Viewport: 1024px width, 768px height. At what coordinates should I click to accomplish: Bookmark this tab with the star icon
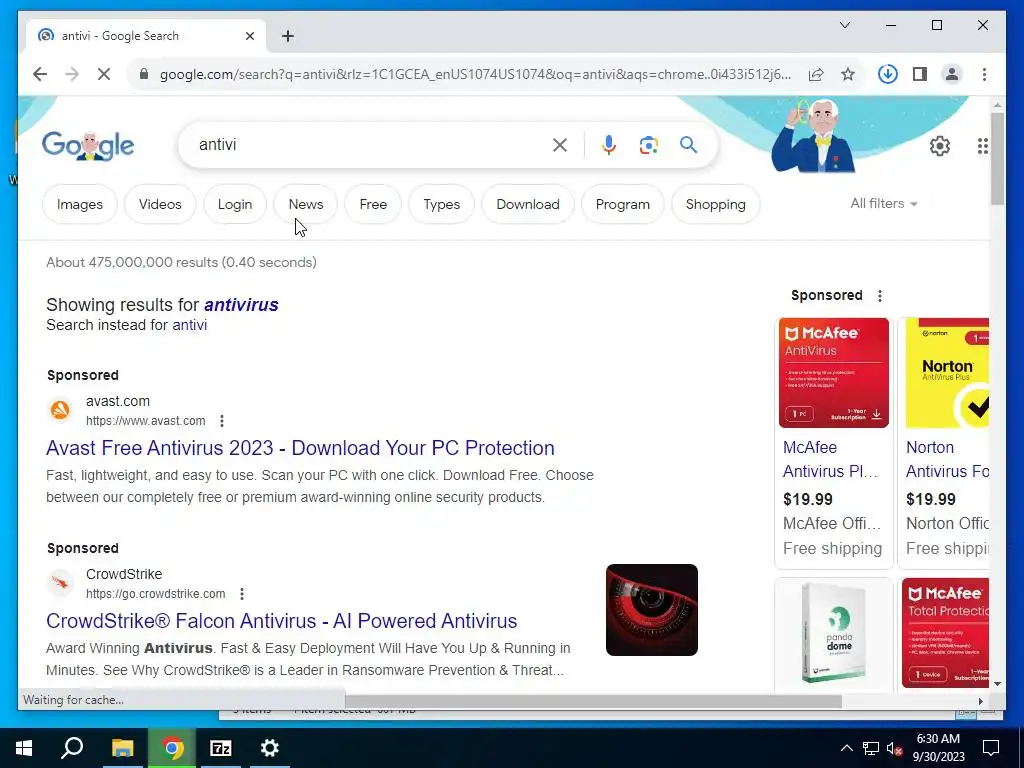click(x=848, y=74)
